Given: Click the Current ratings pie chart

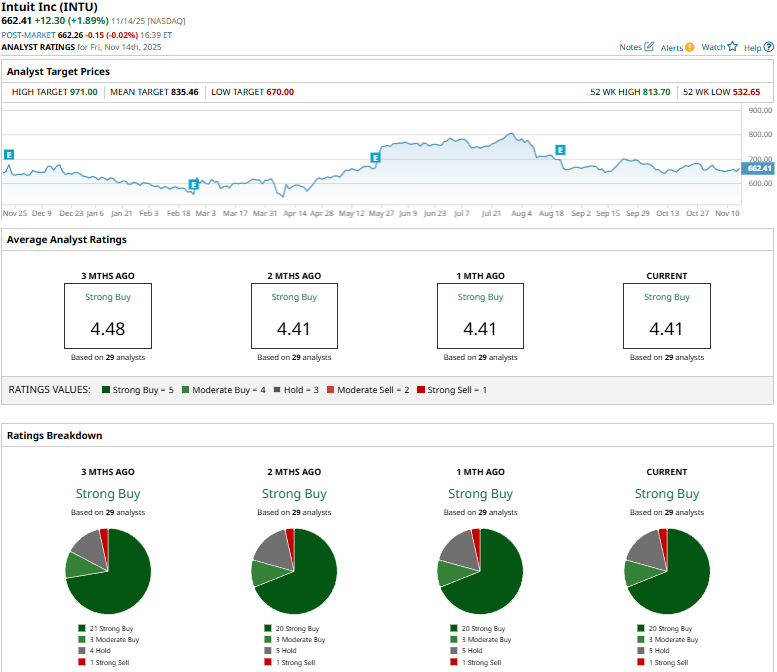Looking at the screenshot, I should (667, 571).
